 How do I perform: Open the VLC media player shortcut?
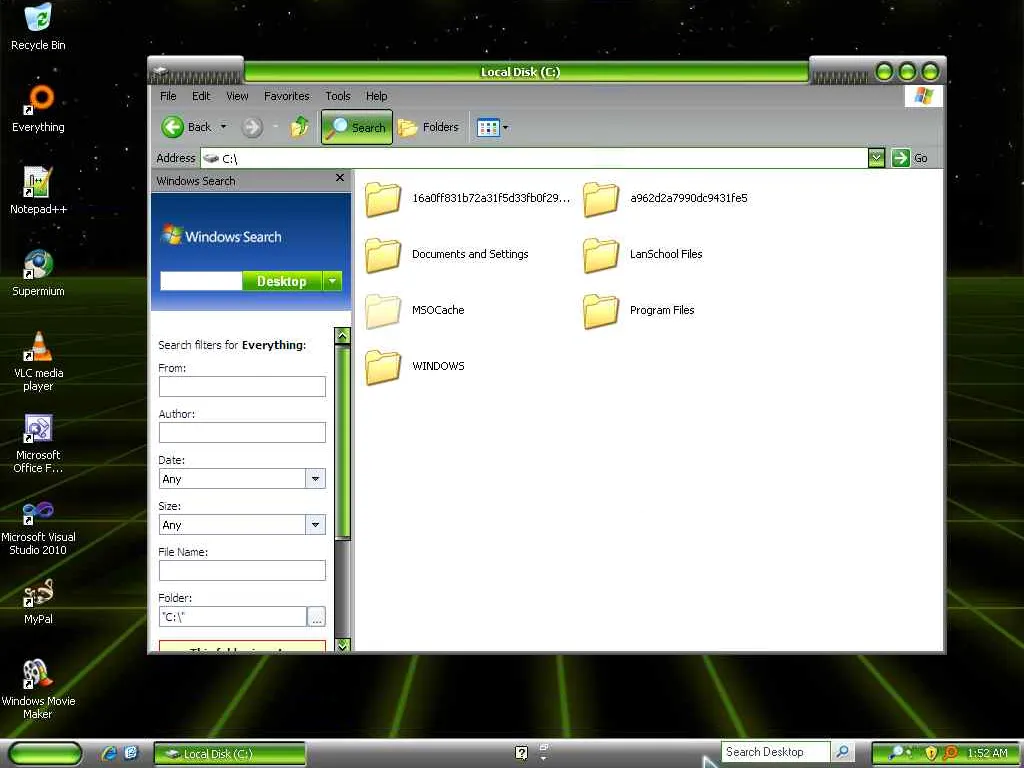click(x=38, y=361)
